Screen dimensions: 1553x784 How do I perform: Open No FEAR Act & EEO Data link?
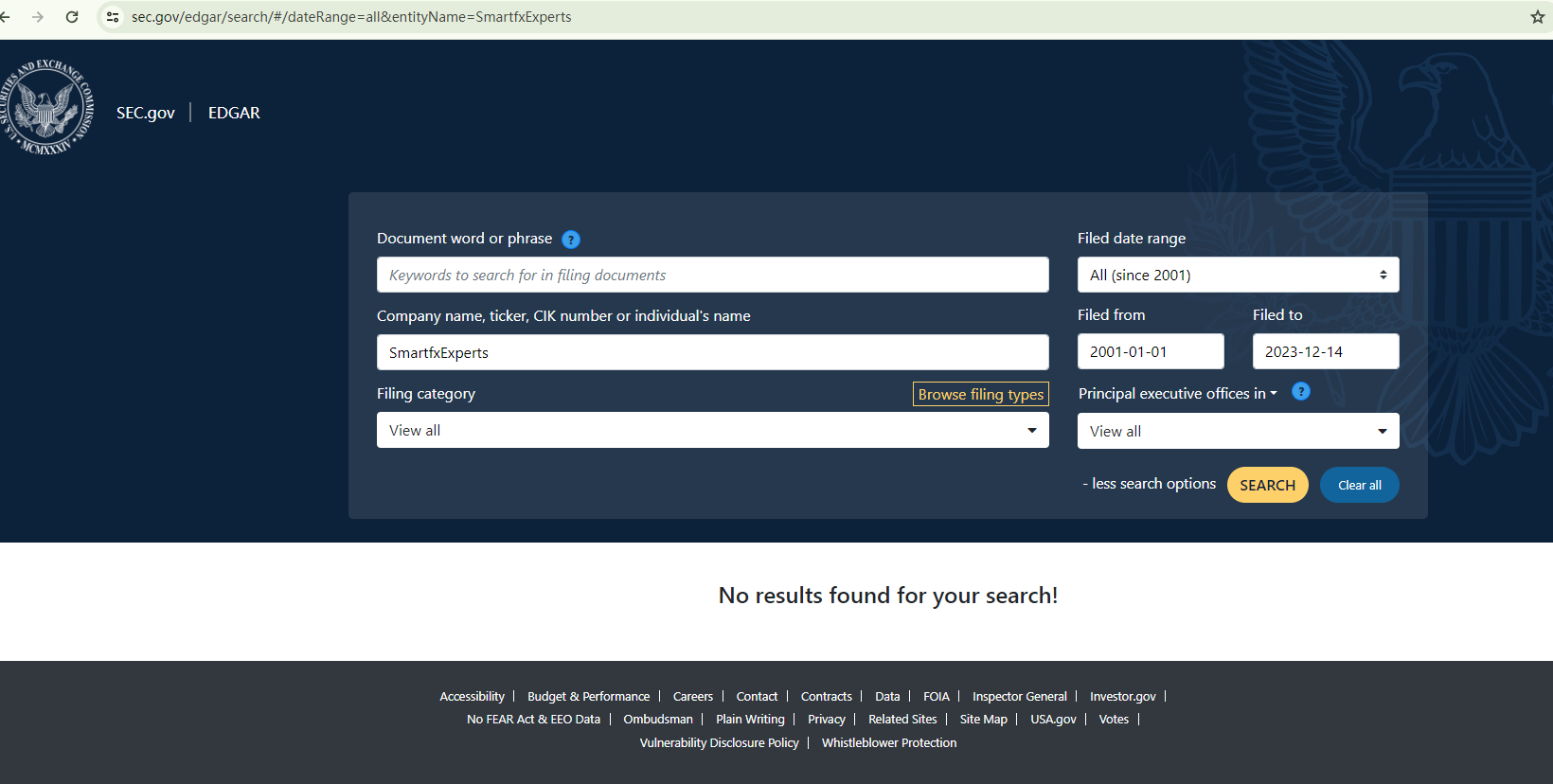[533, 720]
